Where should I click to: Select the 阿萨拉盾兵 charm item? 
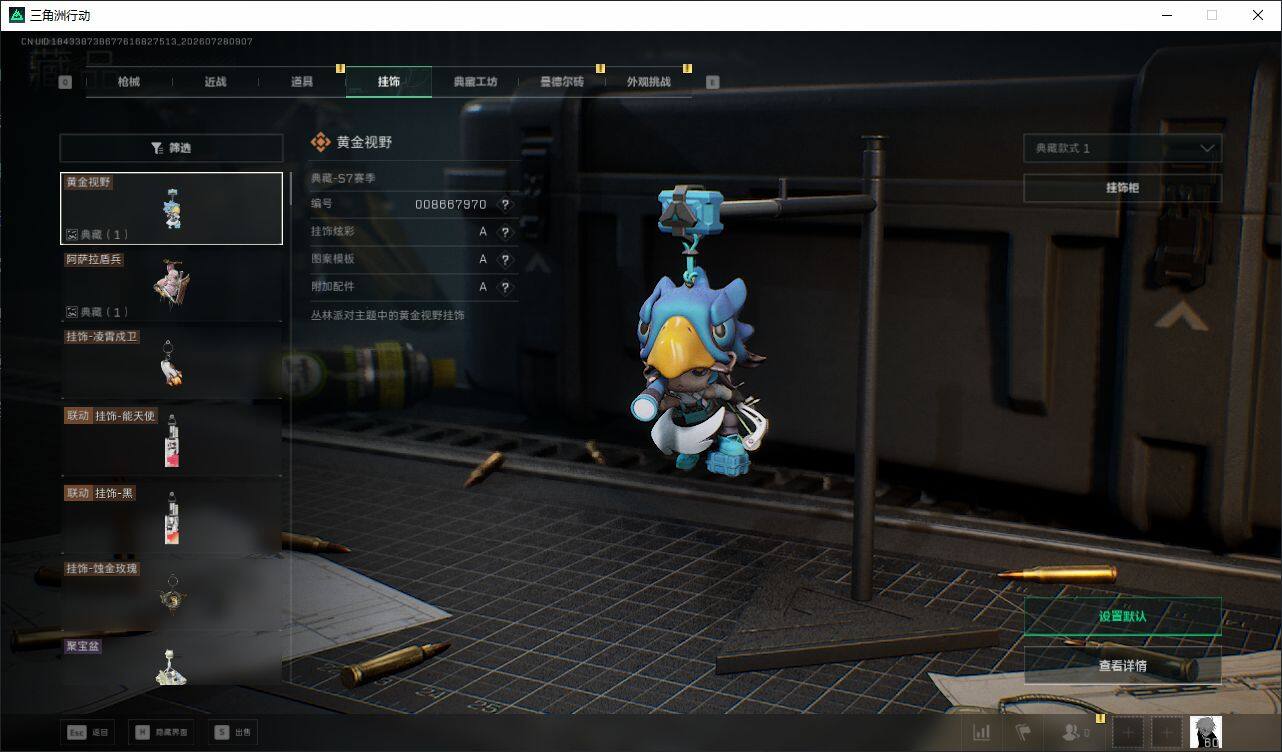click(172, 286)
